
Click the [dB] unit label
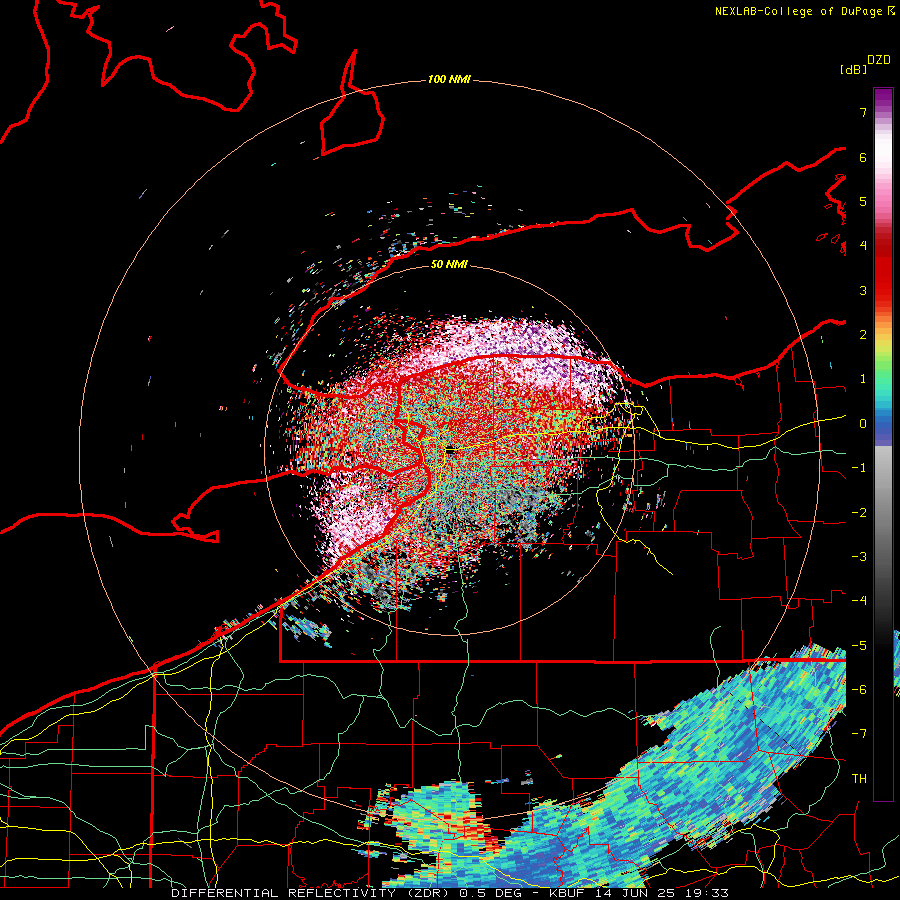tap(853, 69)
